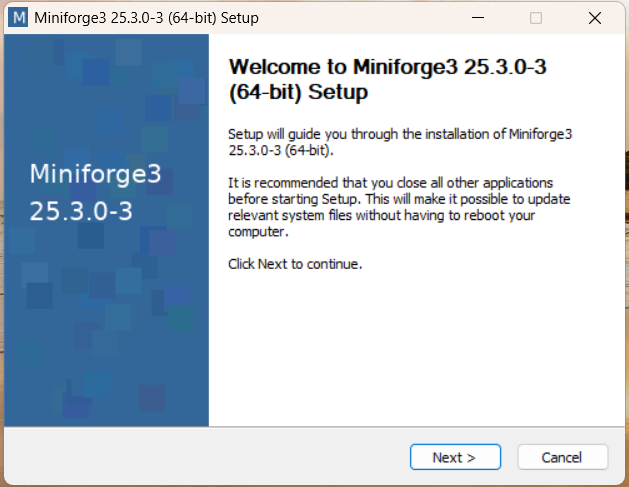
Task: Click the 'Setup will guide you through' paragraph
Action: coord(400,142)
